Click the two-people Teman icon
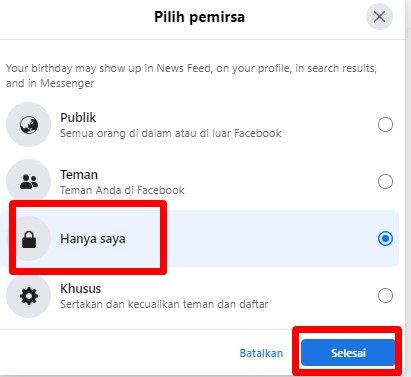The image size is (411, 377). click(29, 182)
